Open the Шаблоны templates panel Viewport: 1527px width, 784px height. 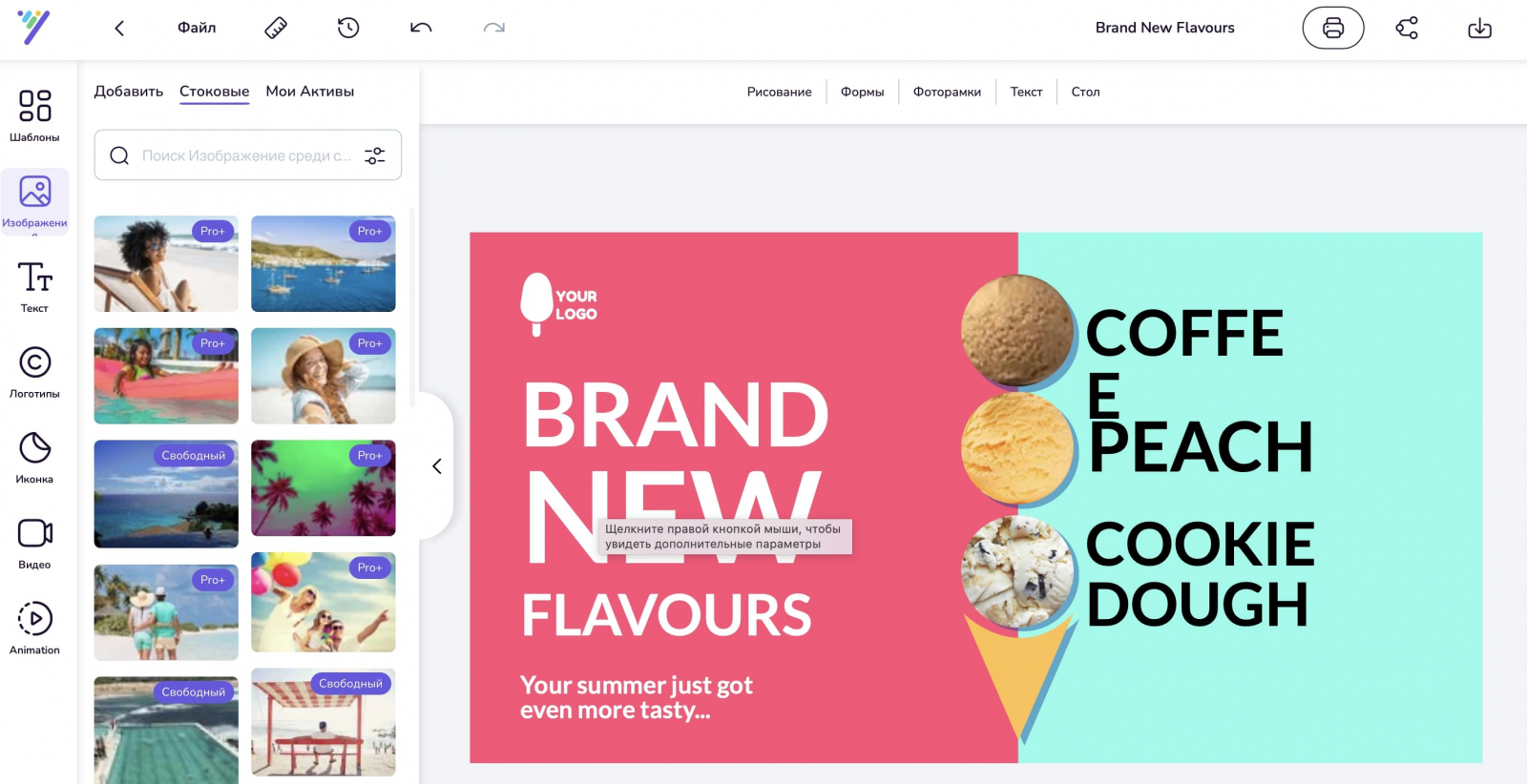[x=34, y=114]
